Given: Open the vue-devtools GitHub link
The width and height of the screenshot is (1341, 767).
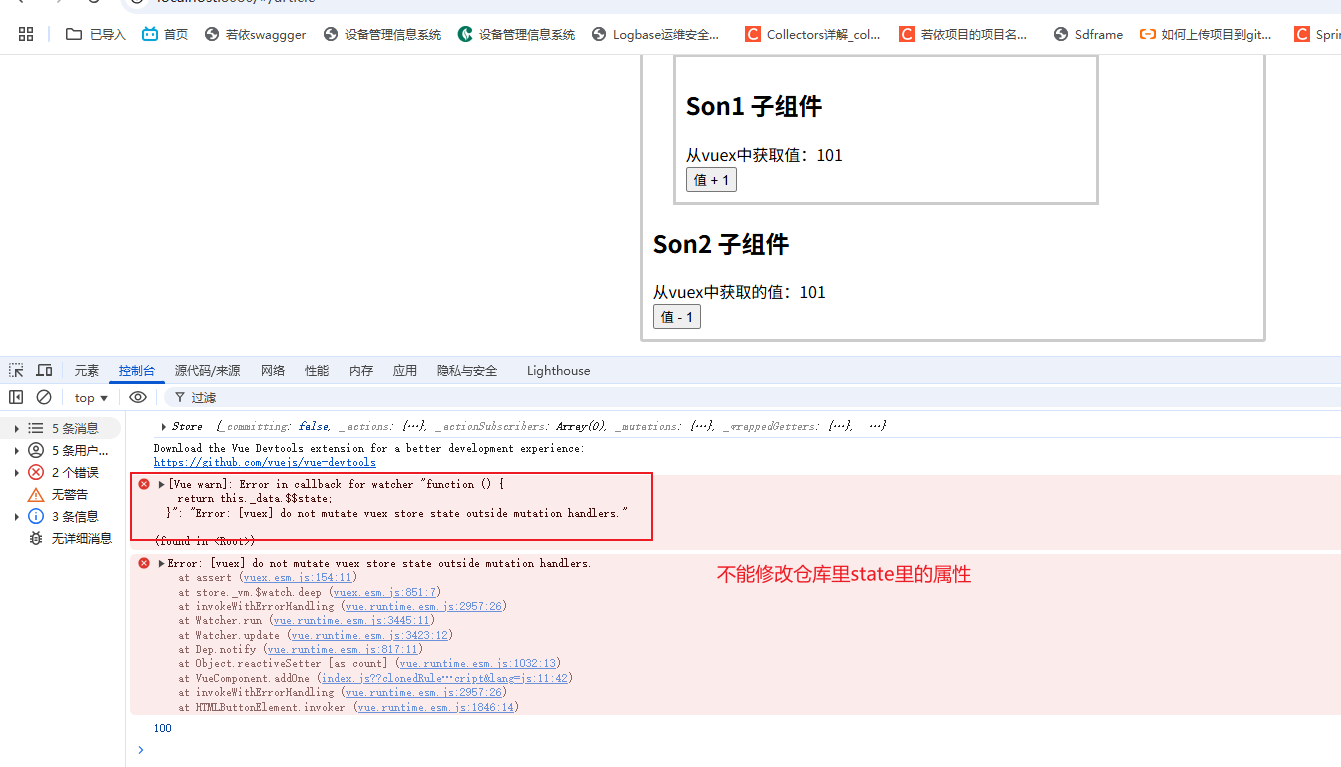Looking at the screenshot, I should point(264,462).
